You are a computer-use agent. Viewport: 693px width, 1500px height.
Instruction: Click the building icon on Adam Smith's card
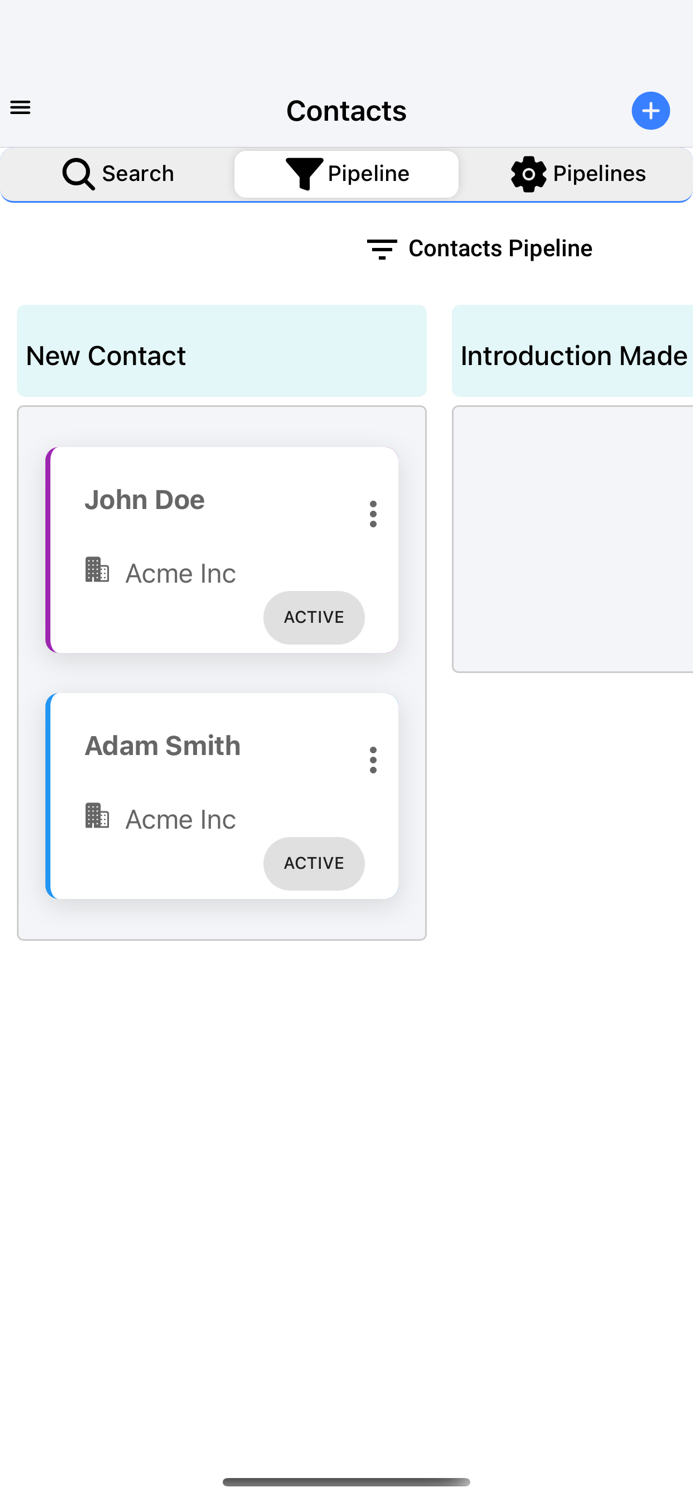pyautogui.click(x=97, y=816)
